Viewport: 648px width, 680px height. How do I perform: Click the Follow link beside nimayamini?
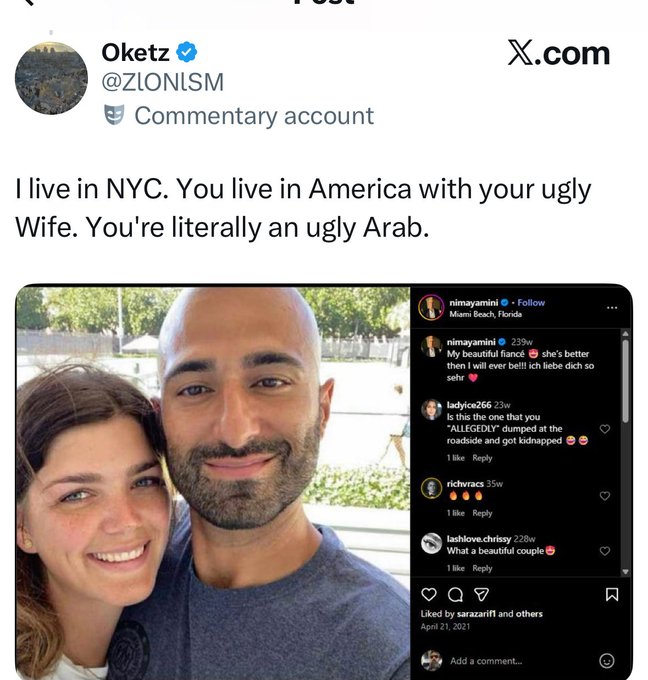coord(531,302)
